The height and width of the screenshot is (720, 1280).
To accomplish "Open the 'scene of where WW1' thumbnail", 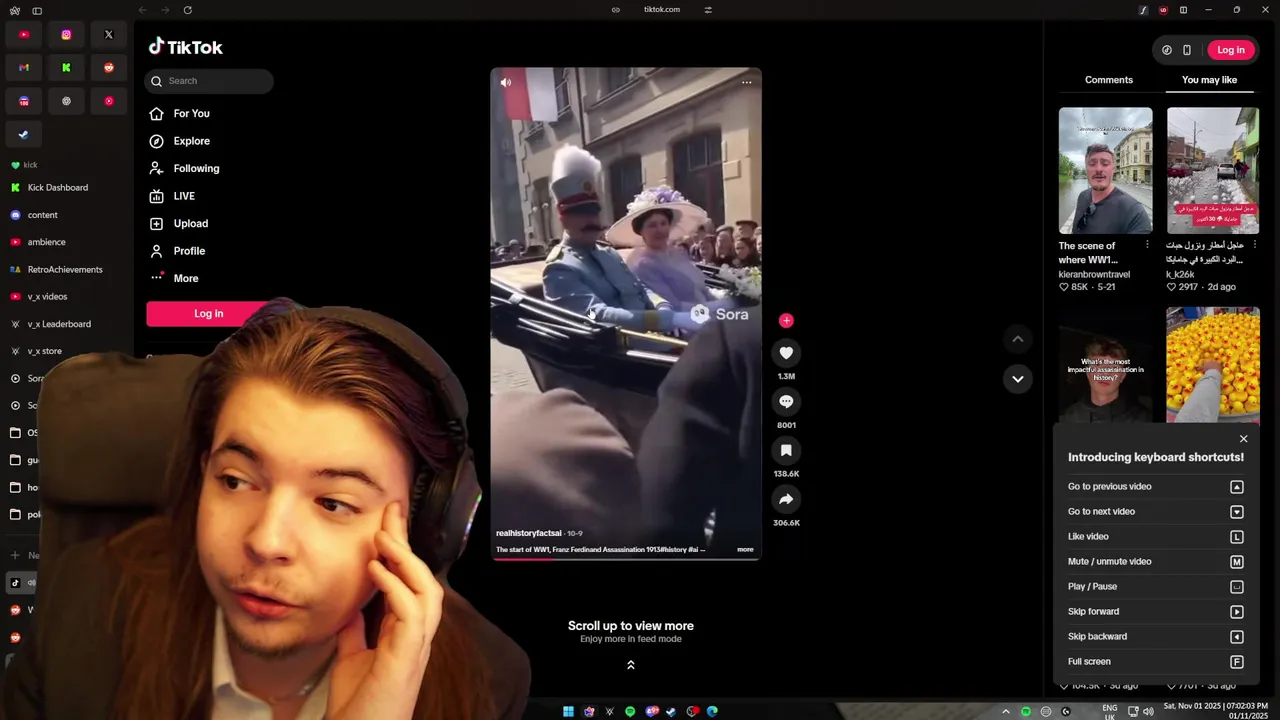I will point(1105,171).
